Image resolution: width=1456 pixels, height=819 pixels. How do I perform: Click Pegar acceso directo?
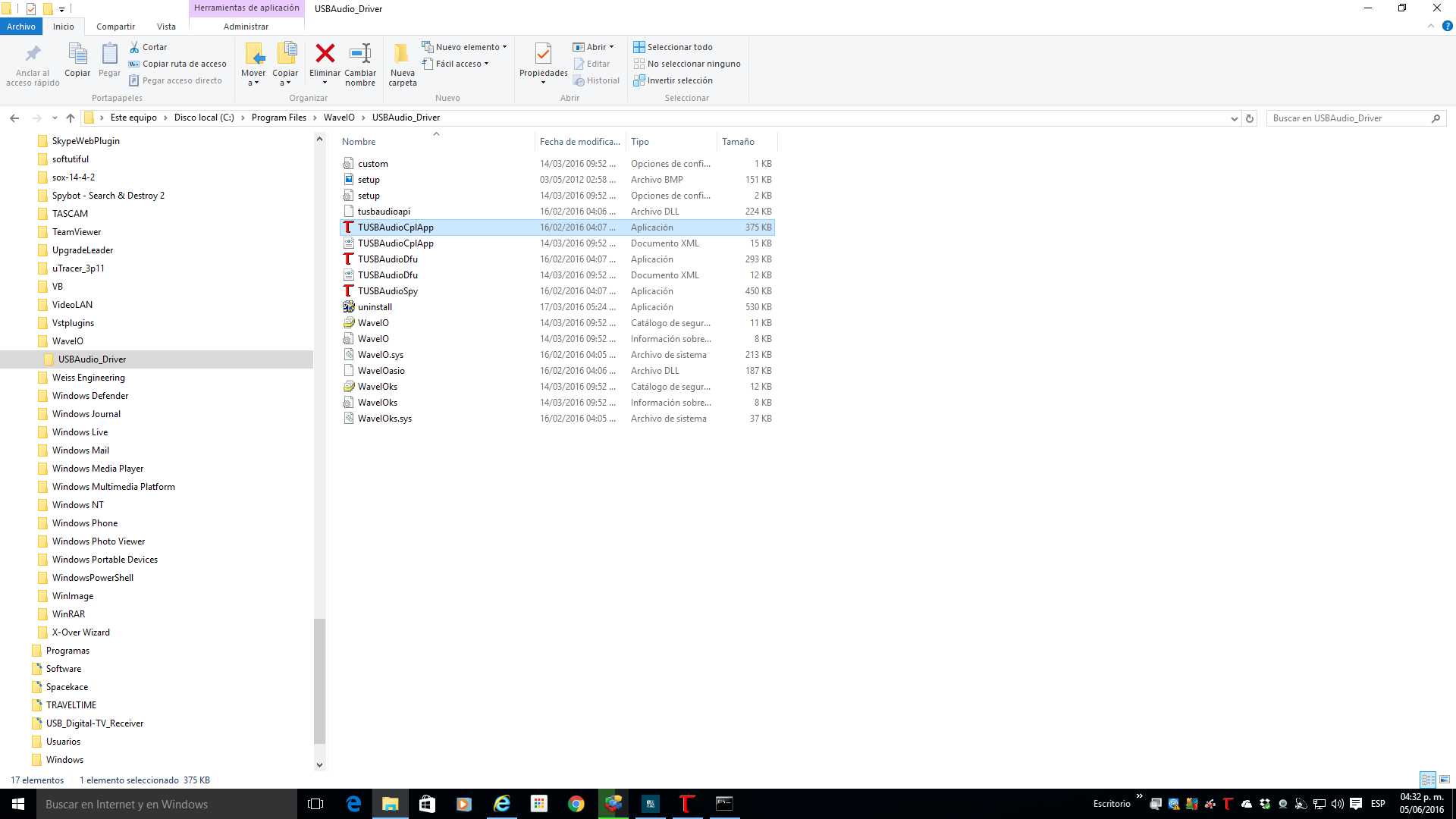tap(175, 80)
